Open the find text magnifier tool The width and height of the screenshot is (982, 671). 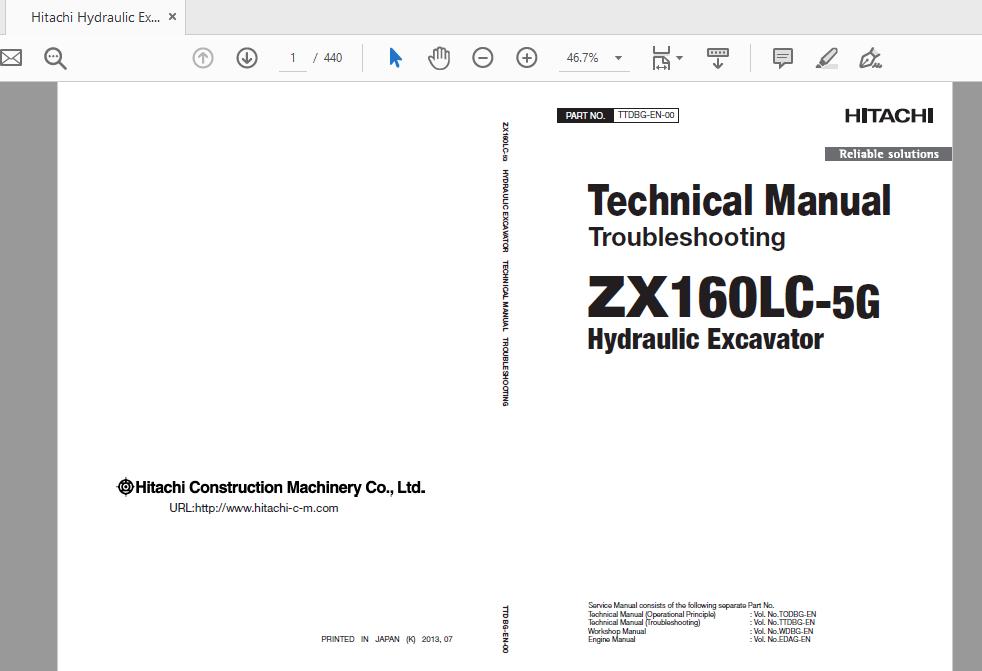55,58
